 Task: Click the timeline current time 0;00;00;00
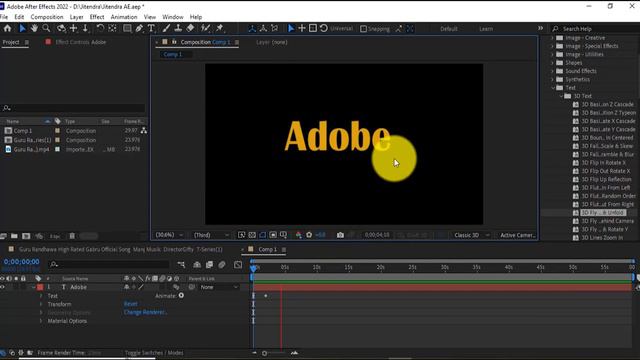[x=21, y=262]
